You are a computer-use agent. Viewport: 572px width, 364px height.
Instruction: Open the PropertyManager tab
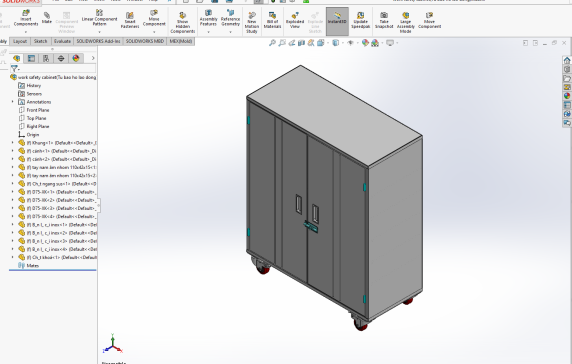pyautogui.click(x=31, y=58)
